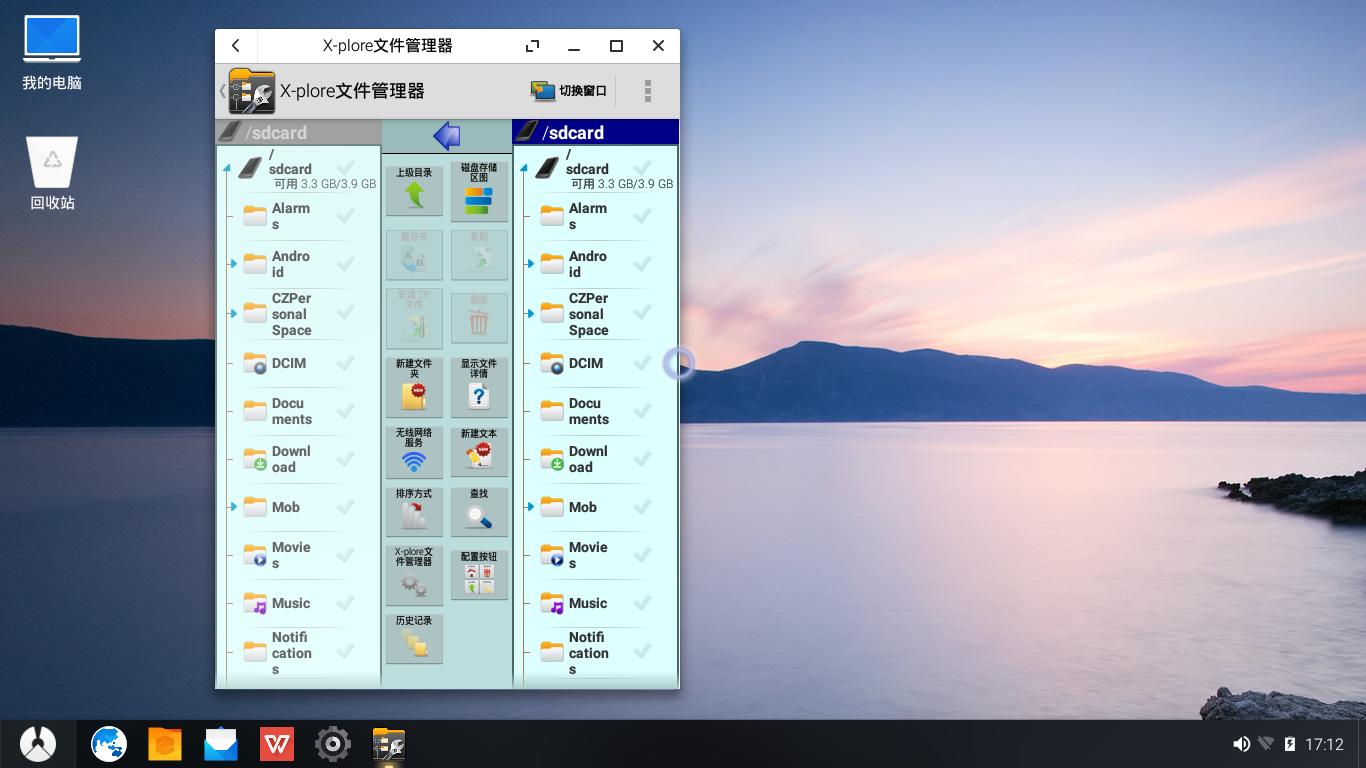Open the disk storage map view
Screen dimensions: 1366x768
(478, 190)
